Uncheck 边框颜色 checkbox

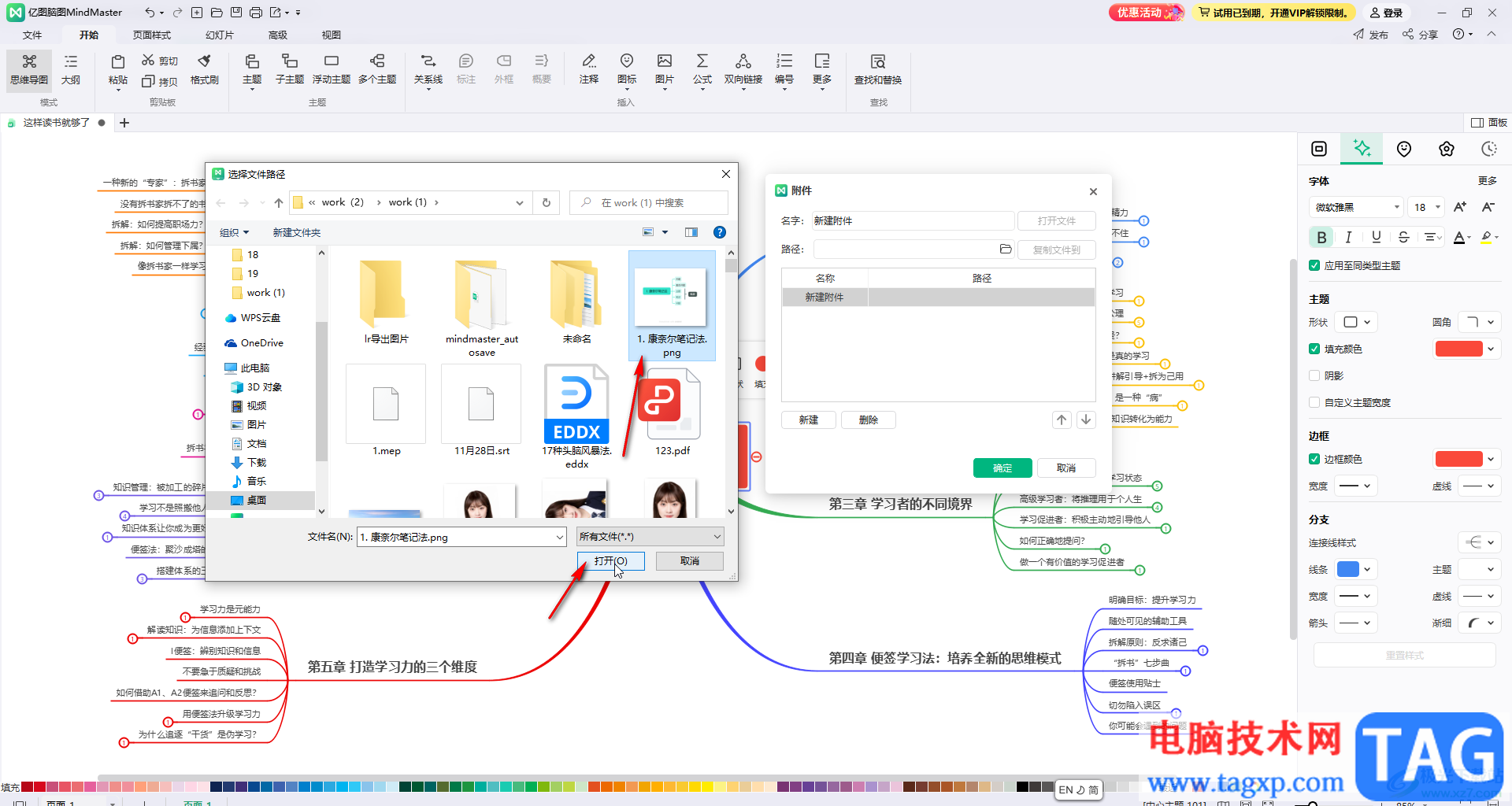(x=1314, y=459)
